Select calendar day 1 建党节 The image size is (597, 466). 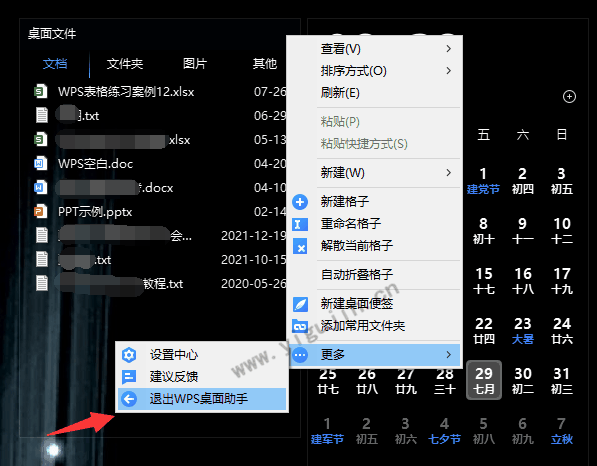[483, 180]
